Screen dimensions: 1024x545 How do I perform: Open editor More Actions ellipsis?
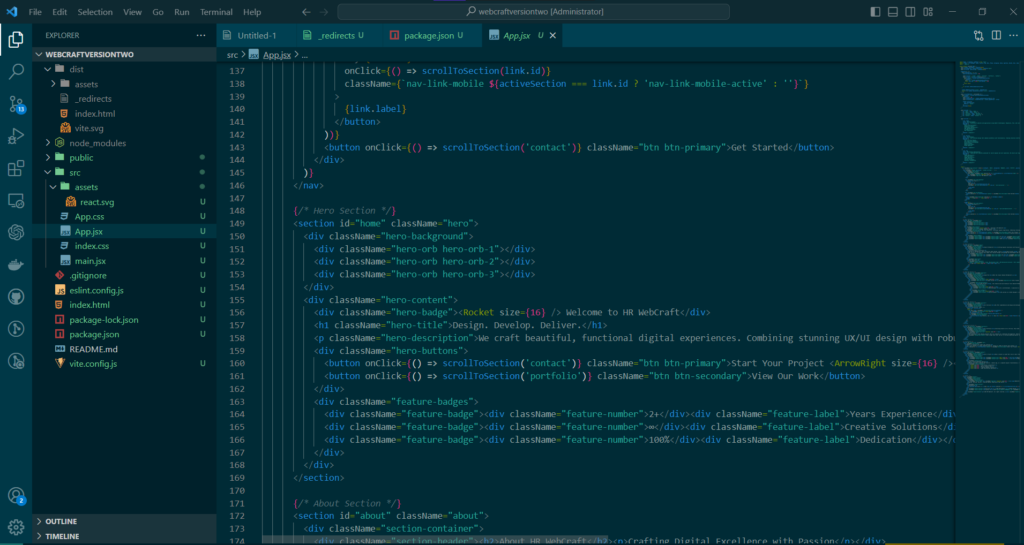pos(1013,35)
